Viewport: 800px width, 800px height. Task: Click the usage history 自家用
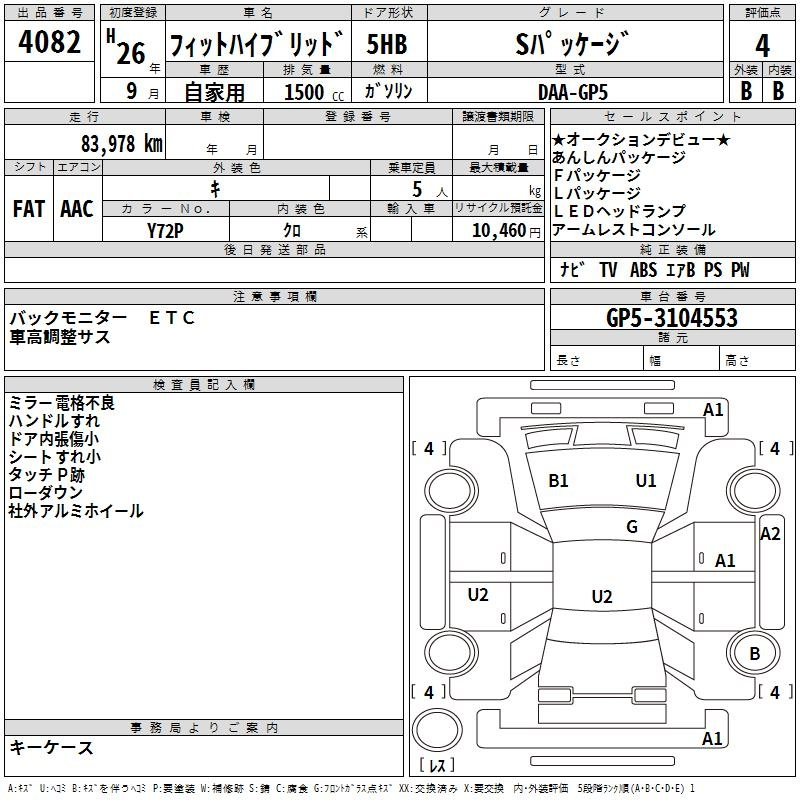tap(214, 92)
